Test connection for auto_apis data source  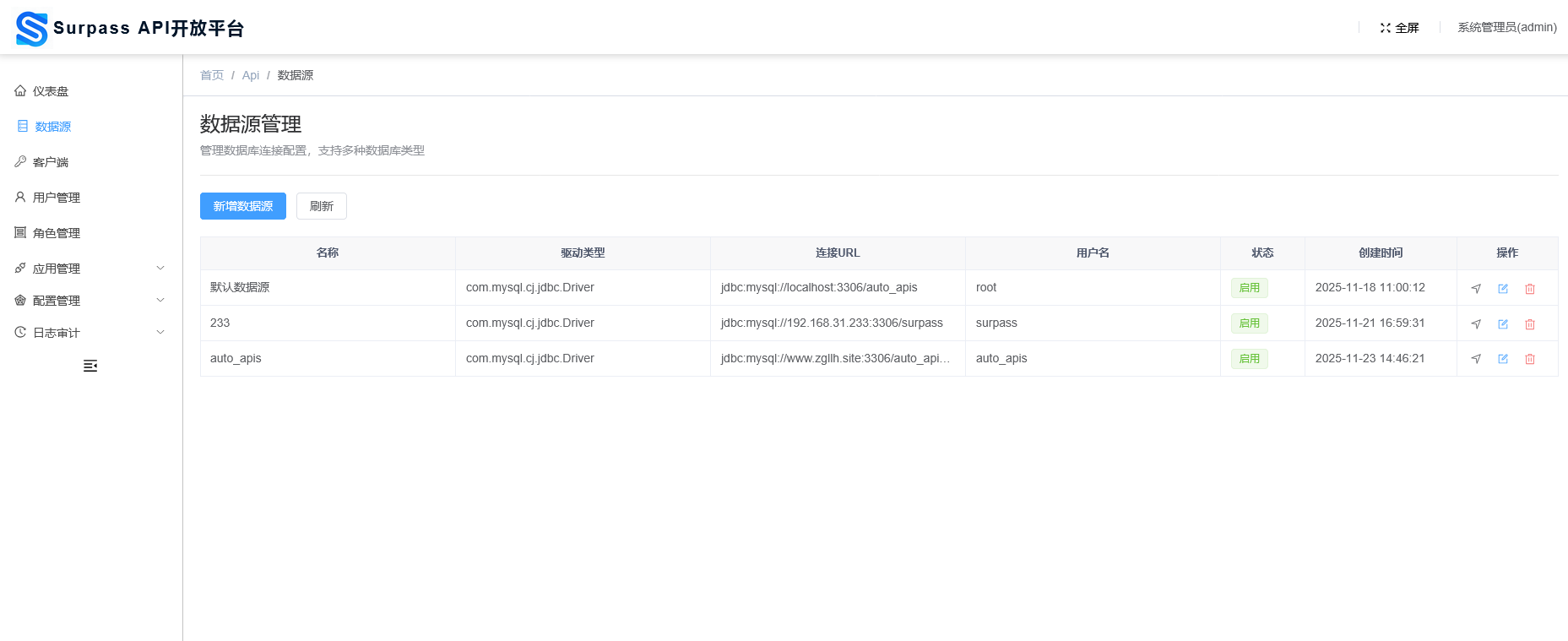pyautogui.click(x=1476, y=359)
